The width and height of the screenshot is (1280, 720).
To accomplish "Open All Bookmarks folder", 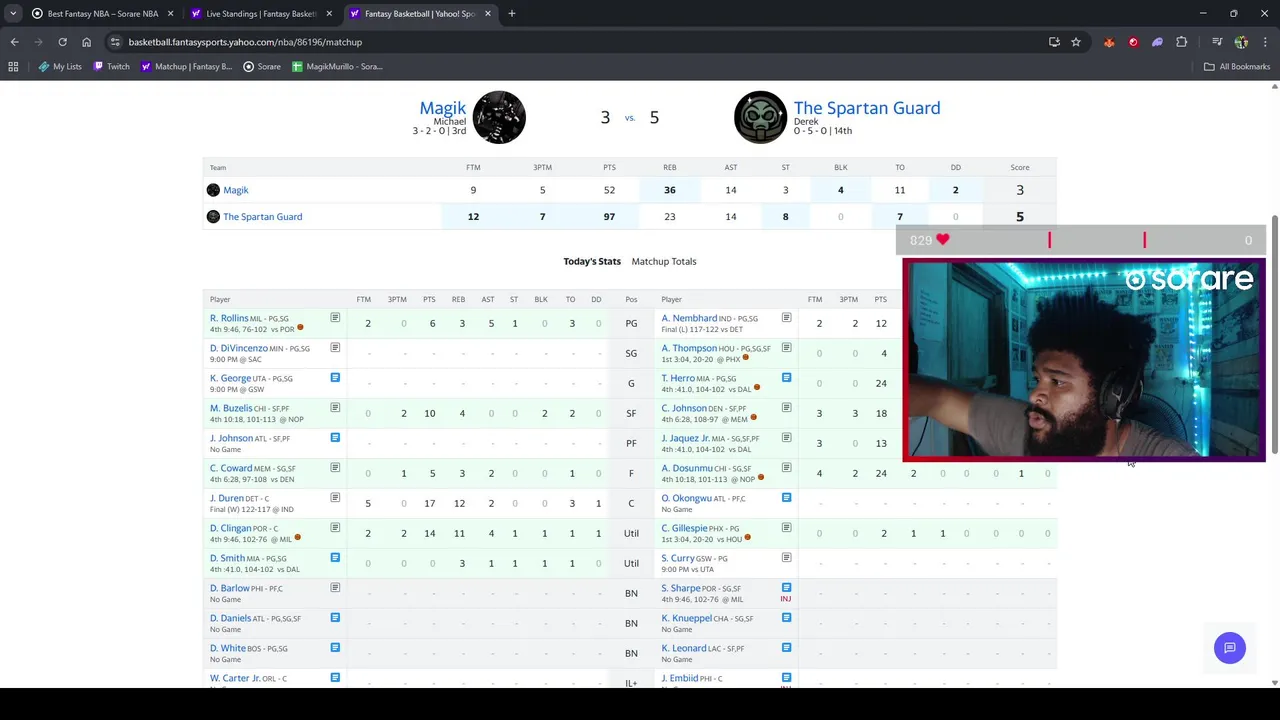I will click(1237, 66).
